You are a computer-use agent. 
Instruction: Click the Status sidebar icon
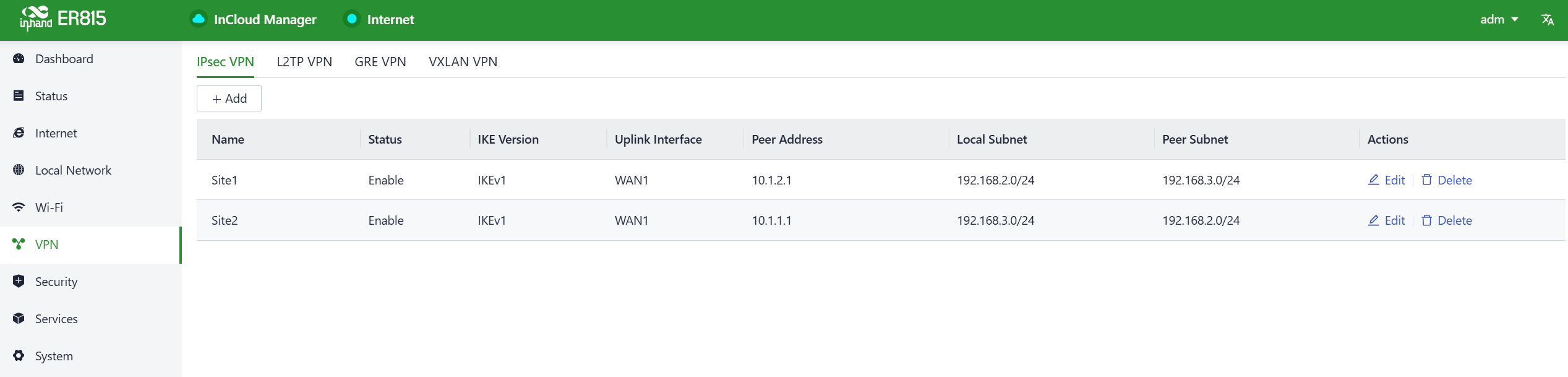(19, 96)
